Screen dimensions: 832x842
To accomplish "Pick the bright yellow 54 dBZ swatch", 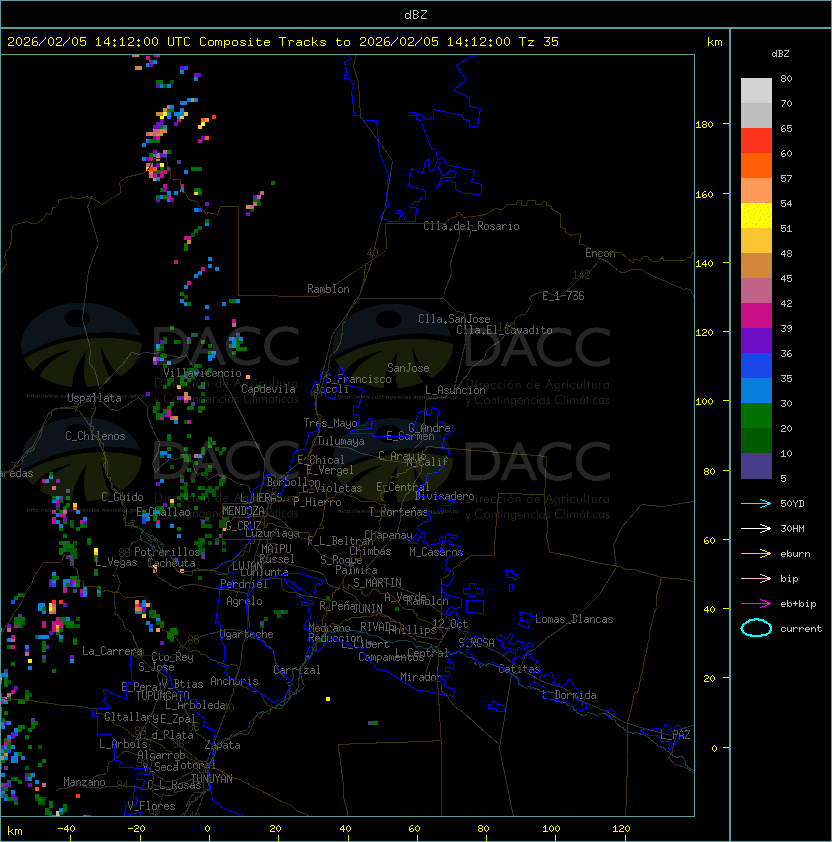I will pyautogui.click(x=756, y=216).
